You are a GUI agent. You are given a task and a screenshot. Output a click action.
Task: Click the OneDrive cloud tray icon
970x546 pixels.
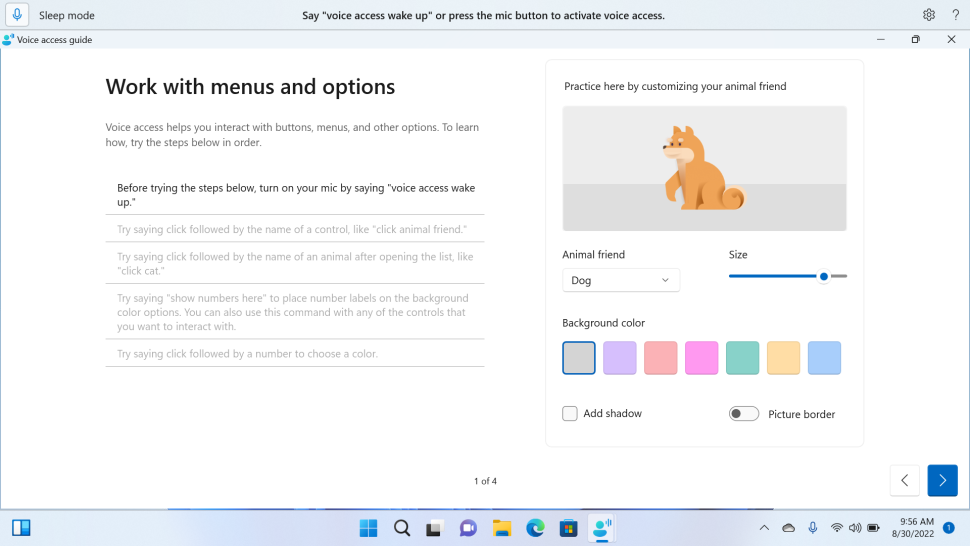[x=788, y=528]
